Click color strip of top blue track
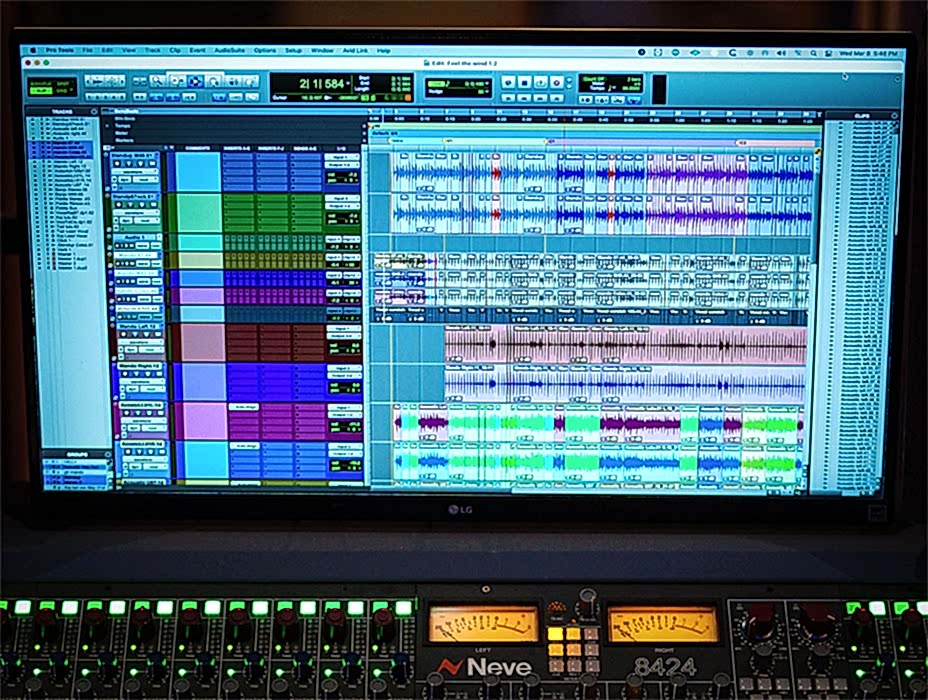 coord(171,171)
